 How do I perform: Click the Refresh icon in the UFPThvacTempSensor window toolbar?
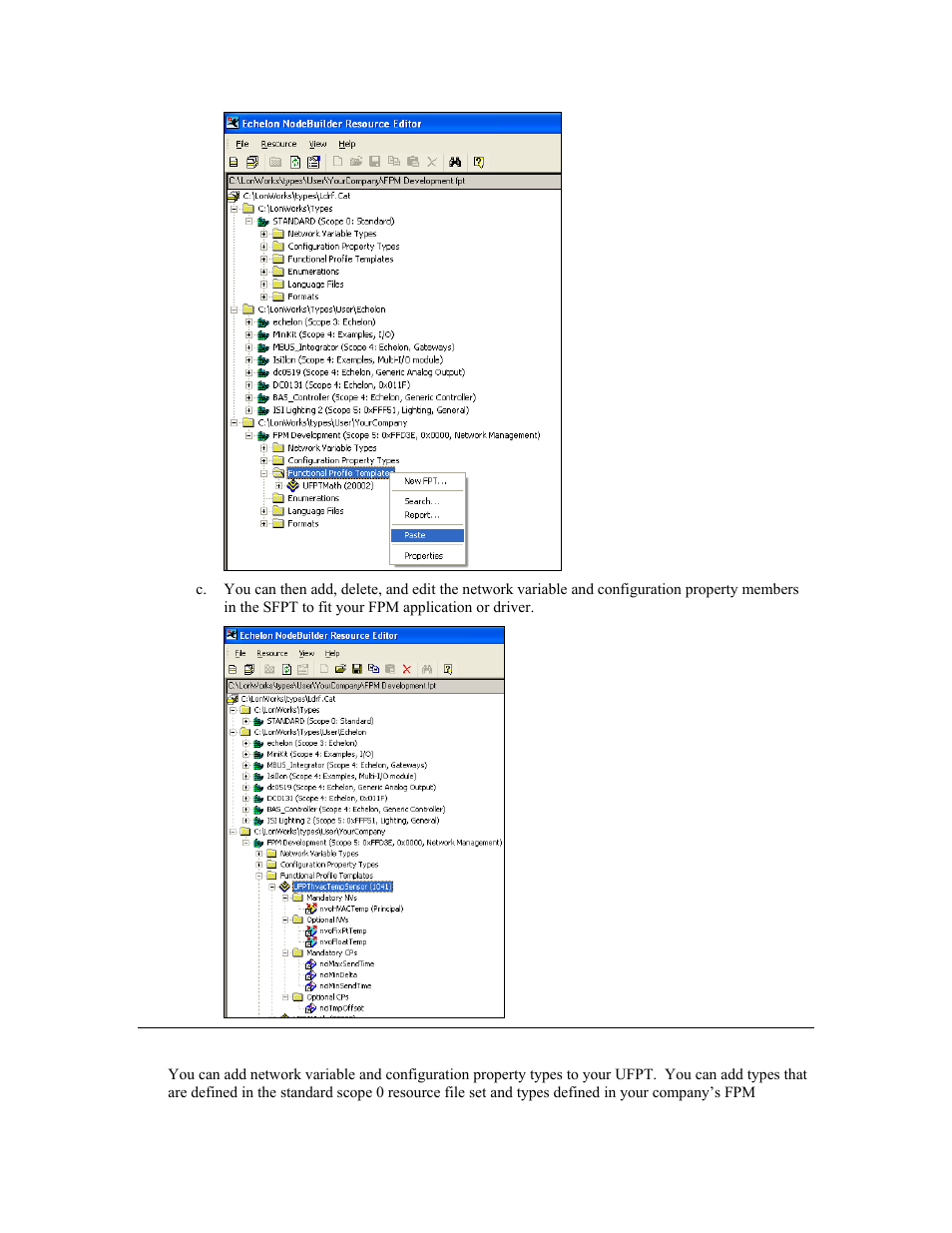286,669
